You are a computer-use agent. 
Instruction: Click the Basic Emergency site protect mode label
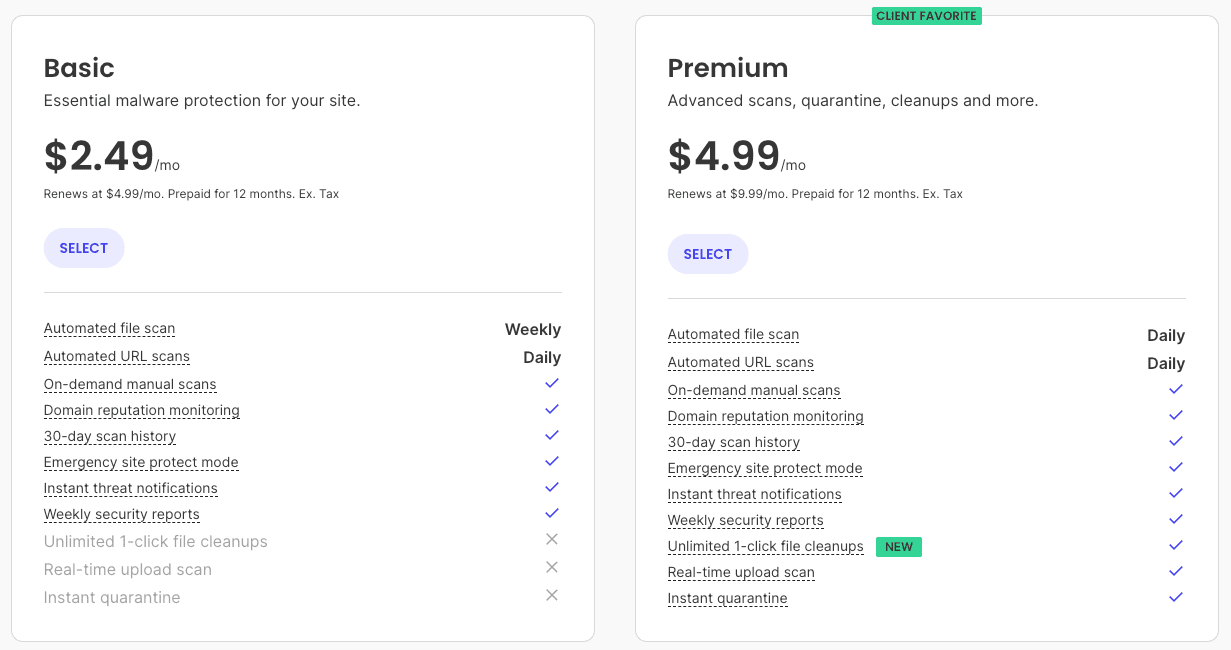141,462
